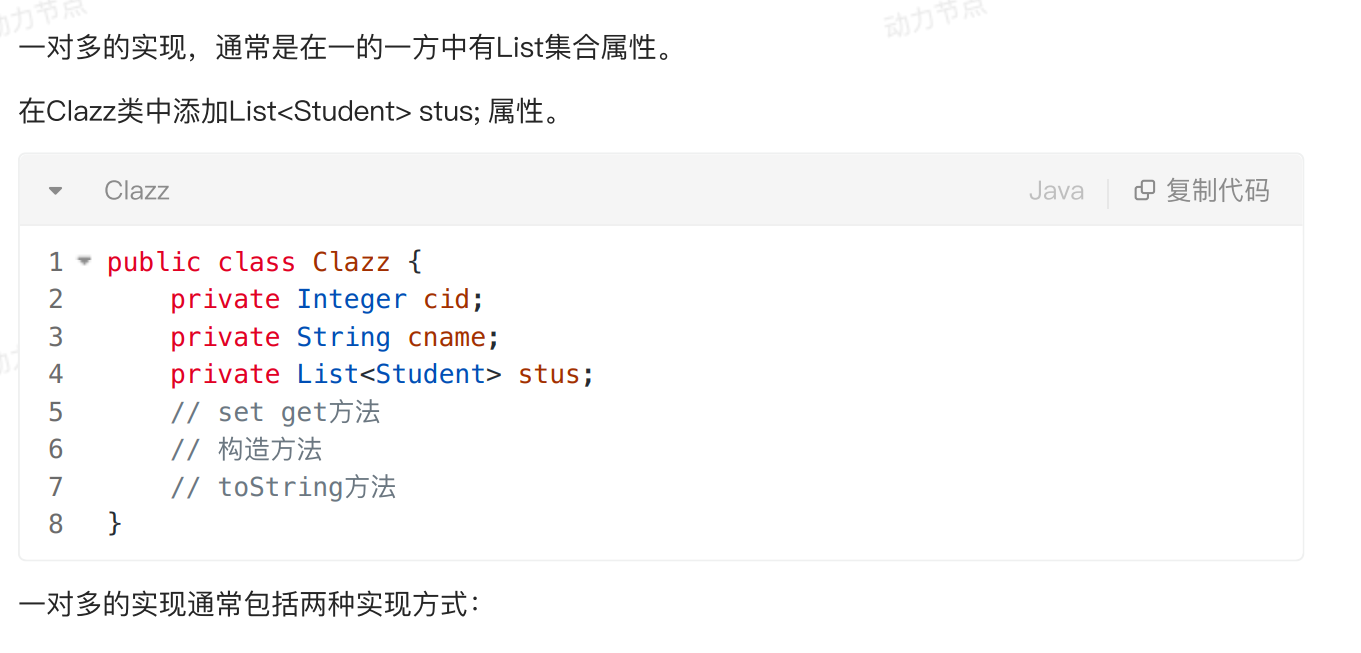Click the '// 构造方法' comment line

[246, 449]
